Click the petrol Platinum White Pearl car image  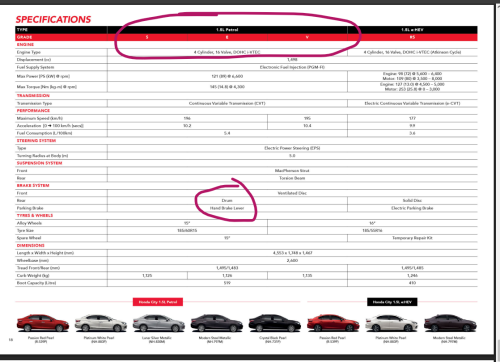[x=101, y=323]
